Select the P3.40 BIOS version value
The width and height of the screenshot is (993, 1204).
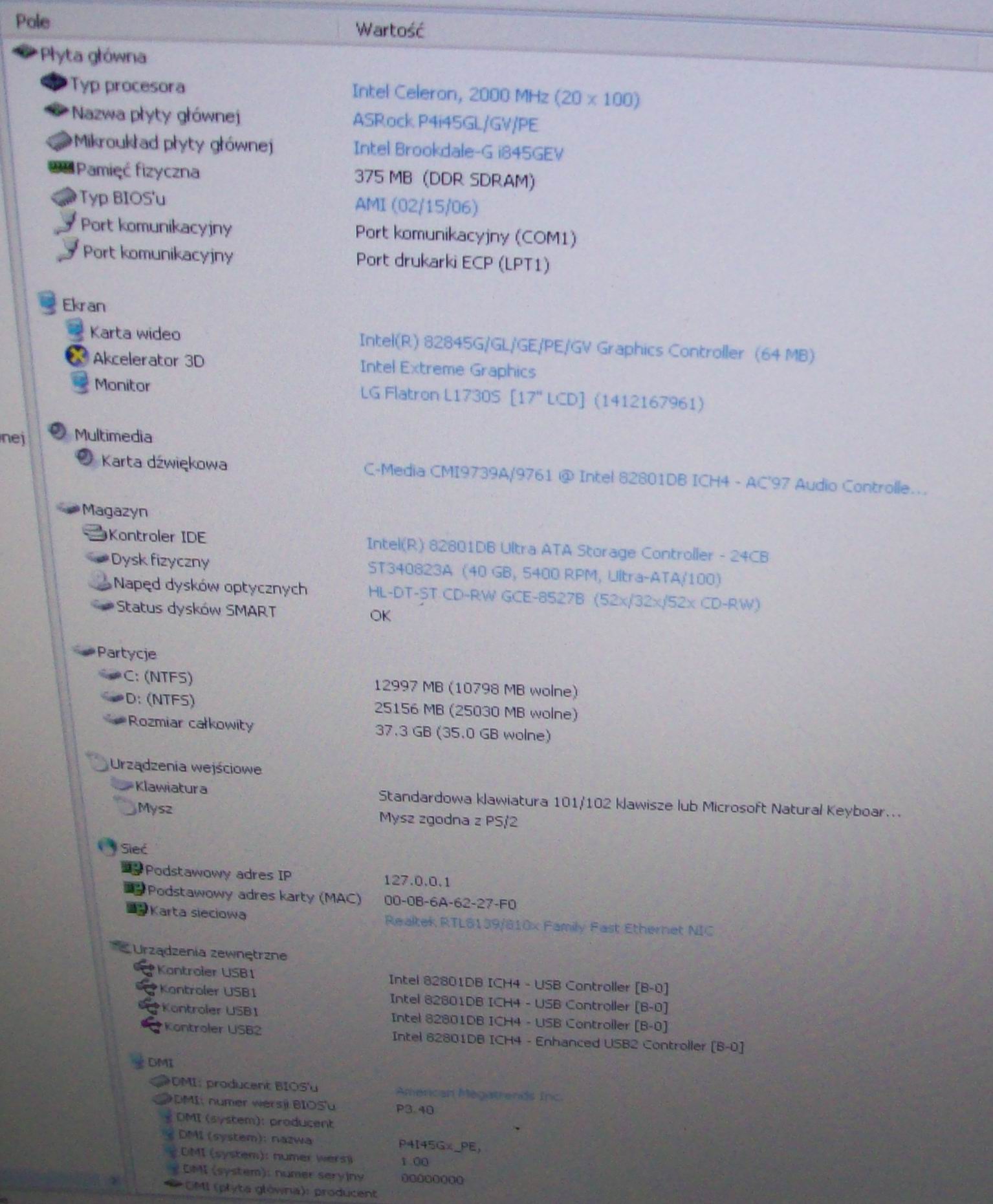[x=415, y=1109]
